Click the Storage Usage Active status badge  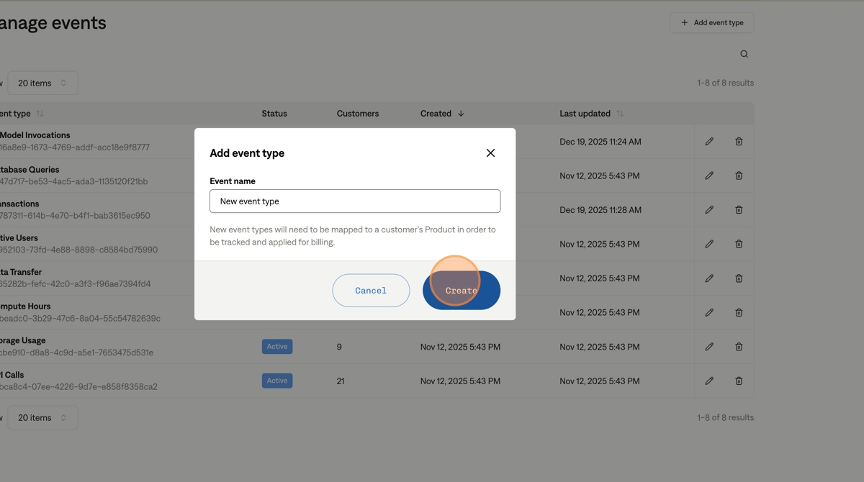pos(277,347)
